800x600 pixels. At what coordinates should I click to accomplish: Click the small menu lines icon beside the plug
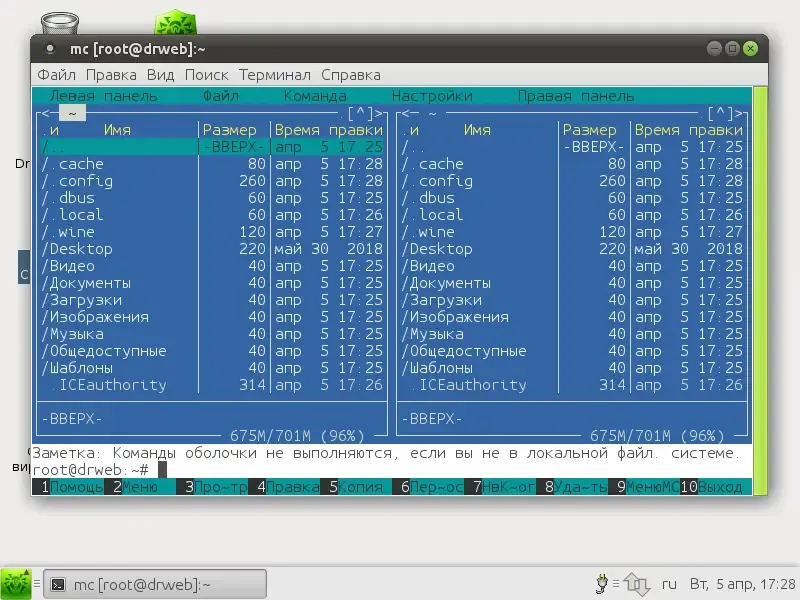(x=616, y=583)
